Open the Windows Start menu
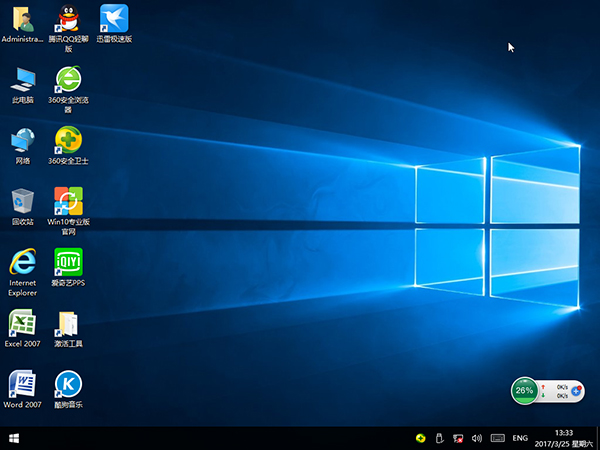Viewport: 600px width, 450px height. (x=15, y=438)
